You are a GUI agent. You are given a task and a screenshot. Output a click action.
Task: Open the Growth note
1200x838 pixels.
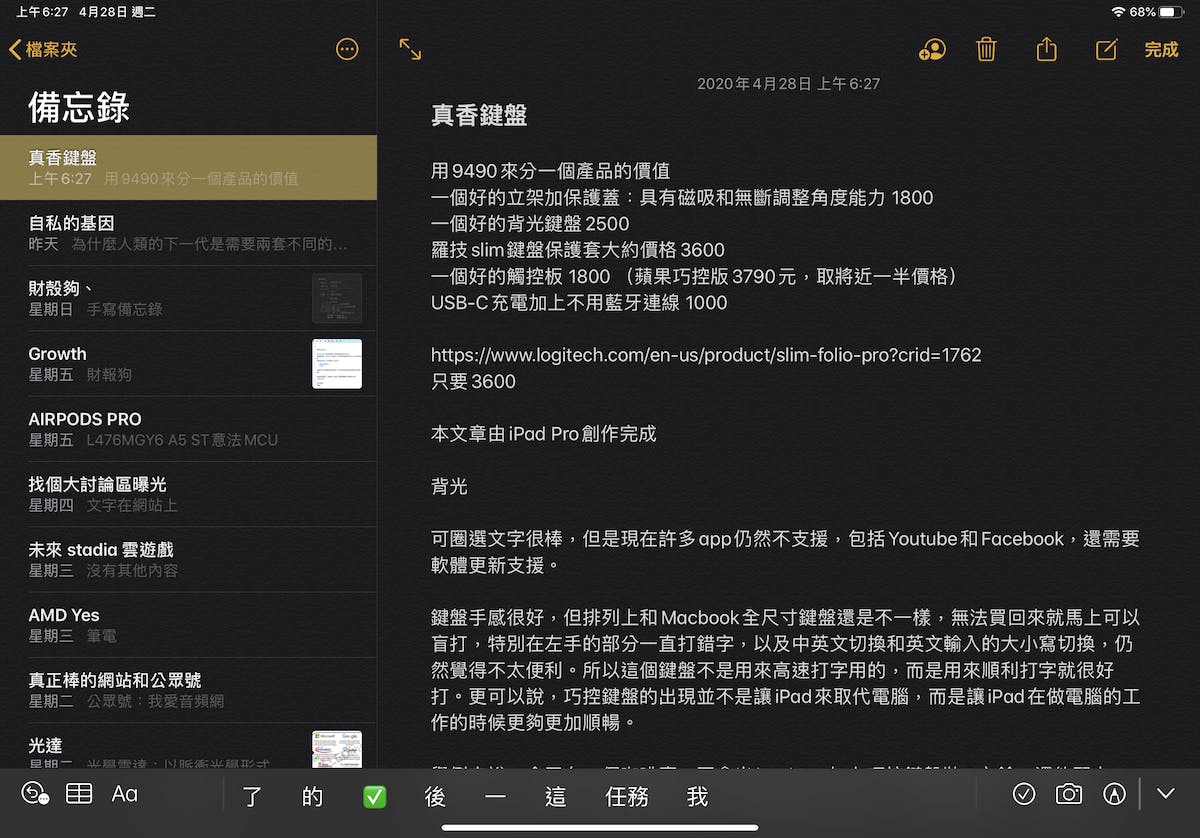(x=188, y=364)
